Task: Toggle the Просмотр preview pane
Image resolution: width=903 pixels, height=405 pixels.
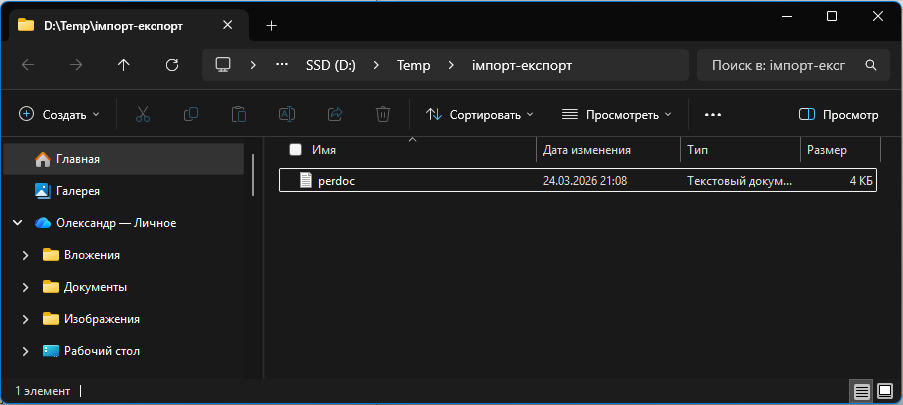Action: click(838, 115)
